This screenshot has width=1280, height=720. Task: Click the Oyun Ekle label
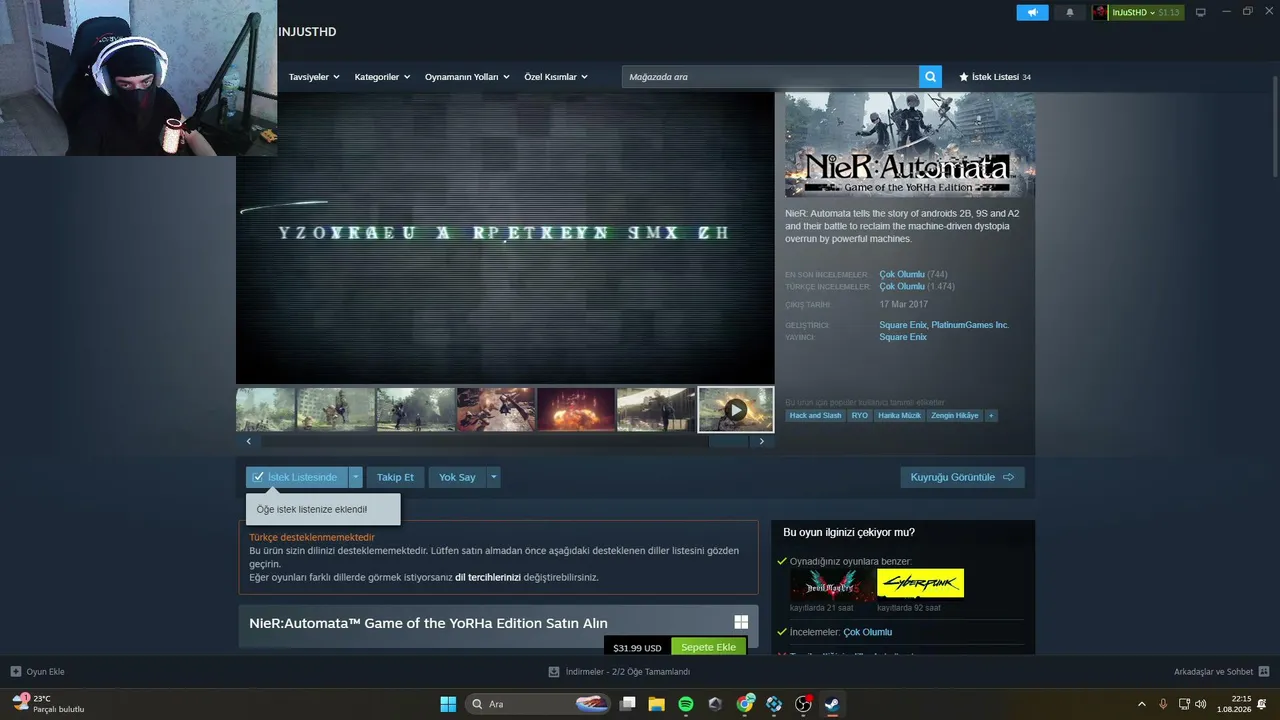(x=45, y=672)
